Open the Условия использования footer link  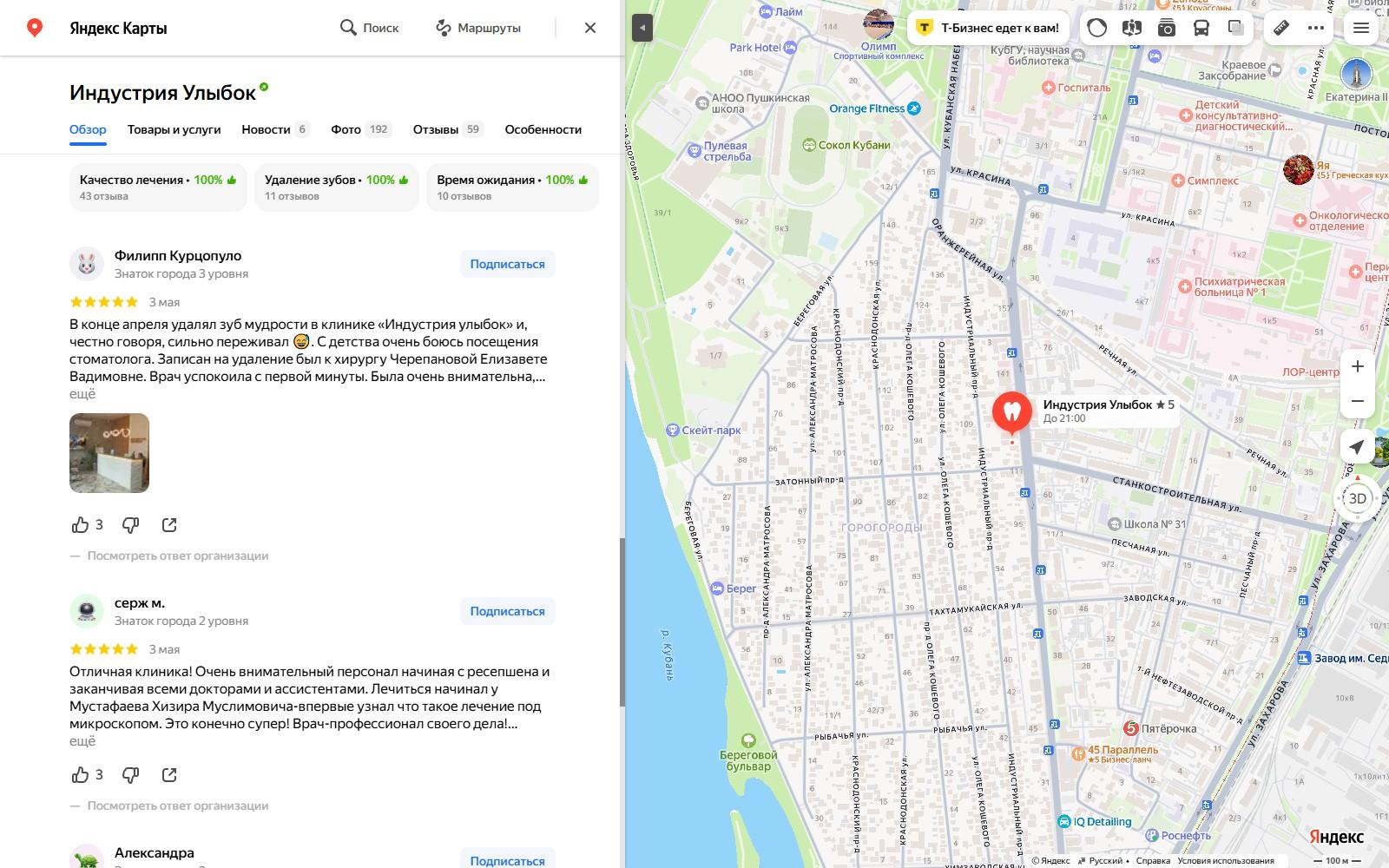pos(1226,861)
